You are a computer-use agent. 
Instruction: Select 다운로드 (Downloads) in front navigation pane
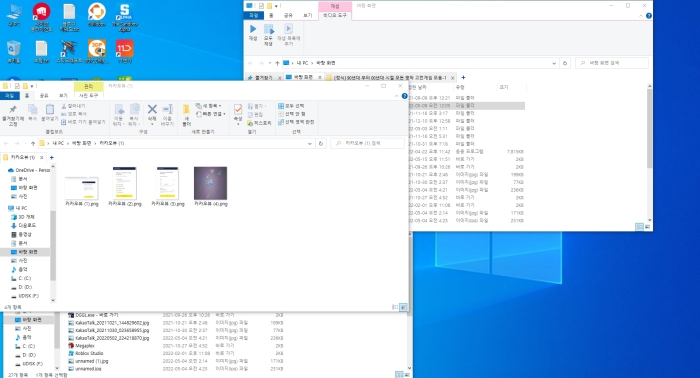pos(23,226)
